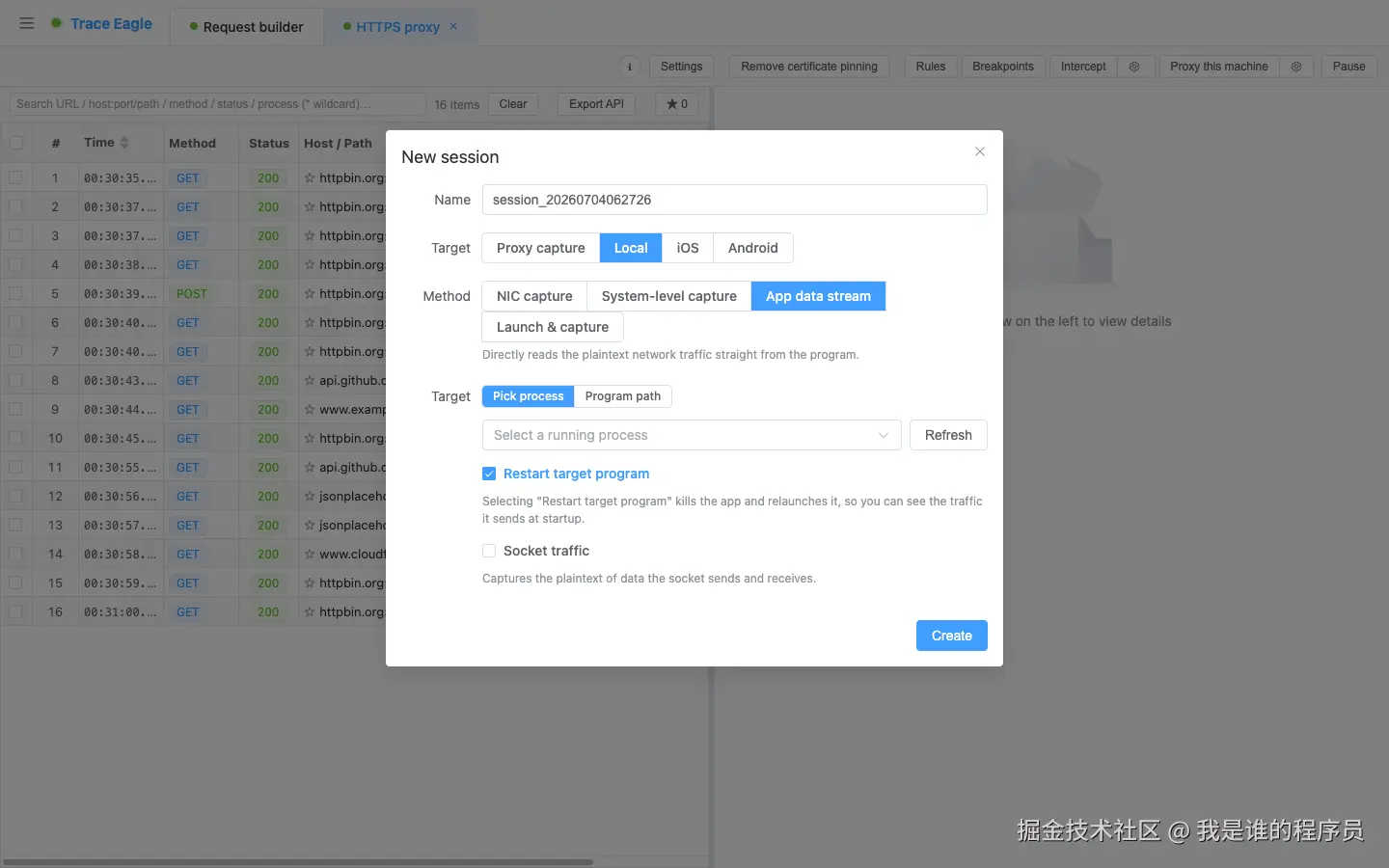This screenshot has height=868, width=1389.
Task: Switch to the Request builder tab
Action: [247, 27]
